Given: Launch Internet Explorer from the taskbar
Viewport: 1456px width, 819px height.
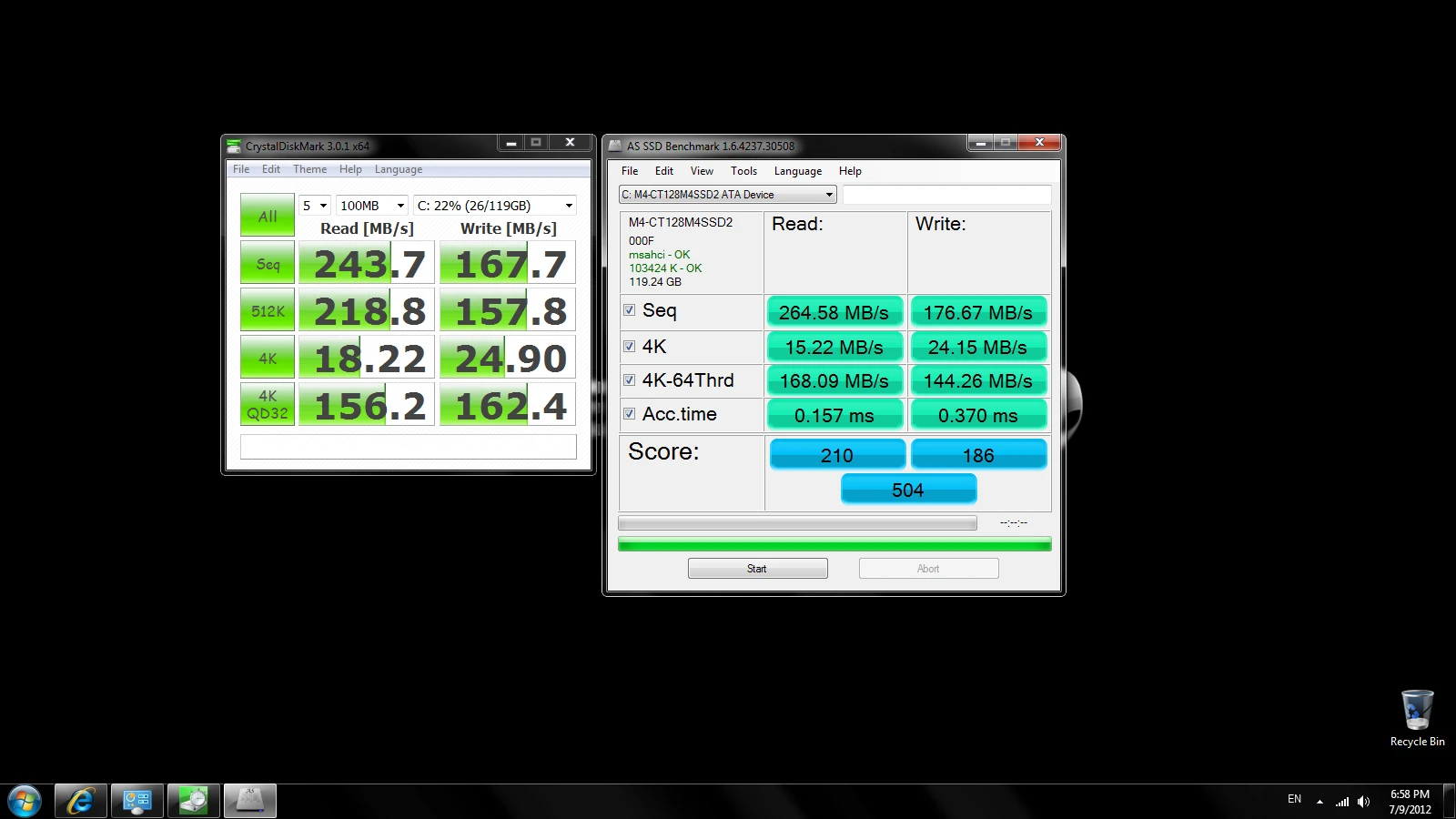Looking at the screenshot, I should click(81, 801).
